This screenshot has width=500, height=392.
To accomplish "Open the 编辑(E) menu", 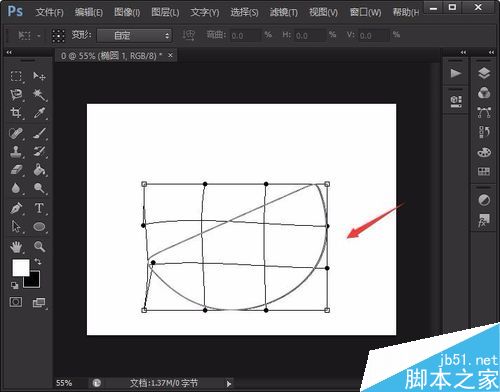I will coord(89,13).
